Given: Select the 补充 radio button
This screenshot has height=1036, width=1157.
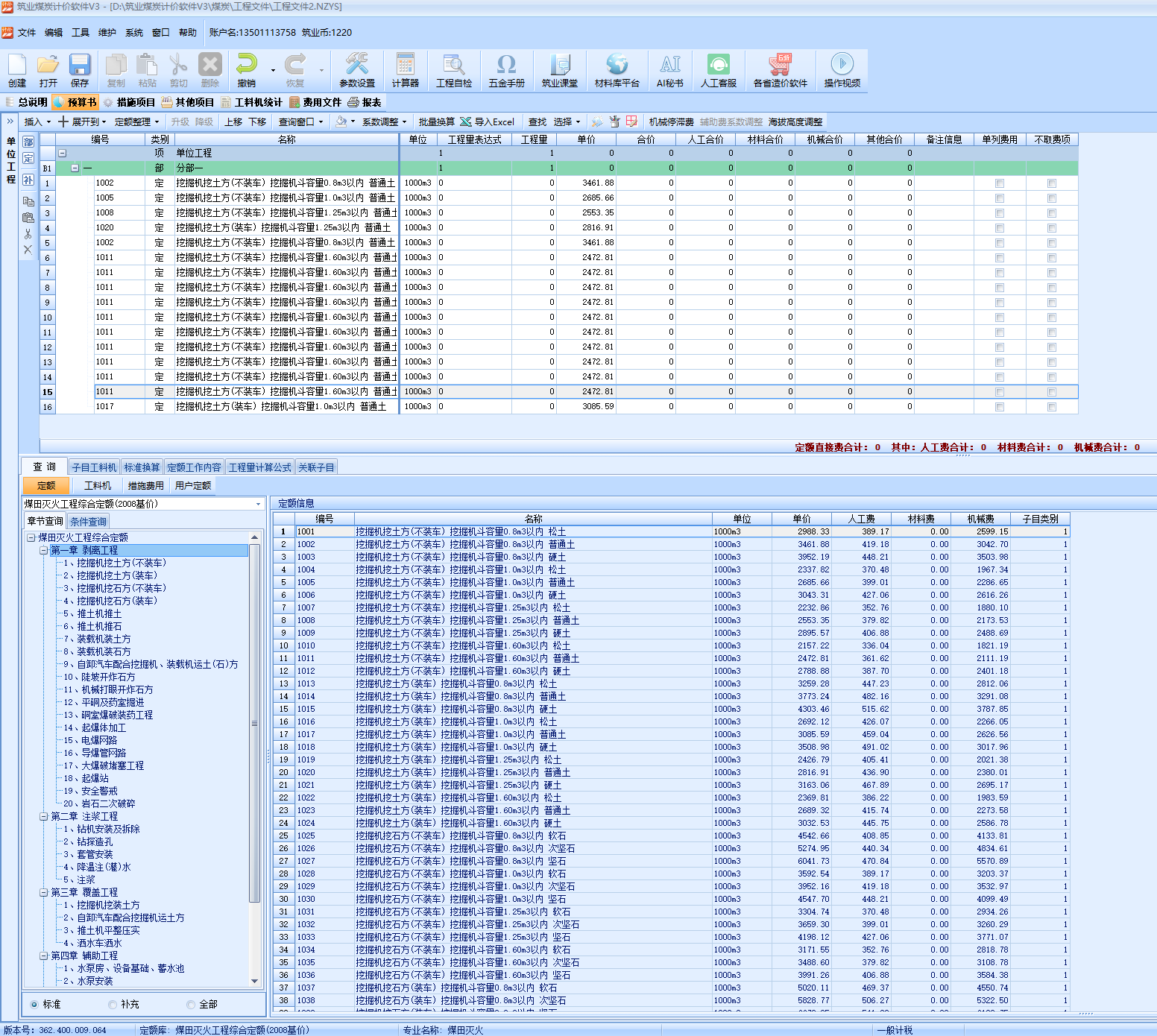Looking at the screenshot, I should [113, 1004].
